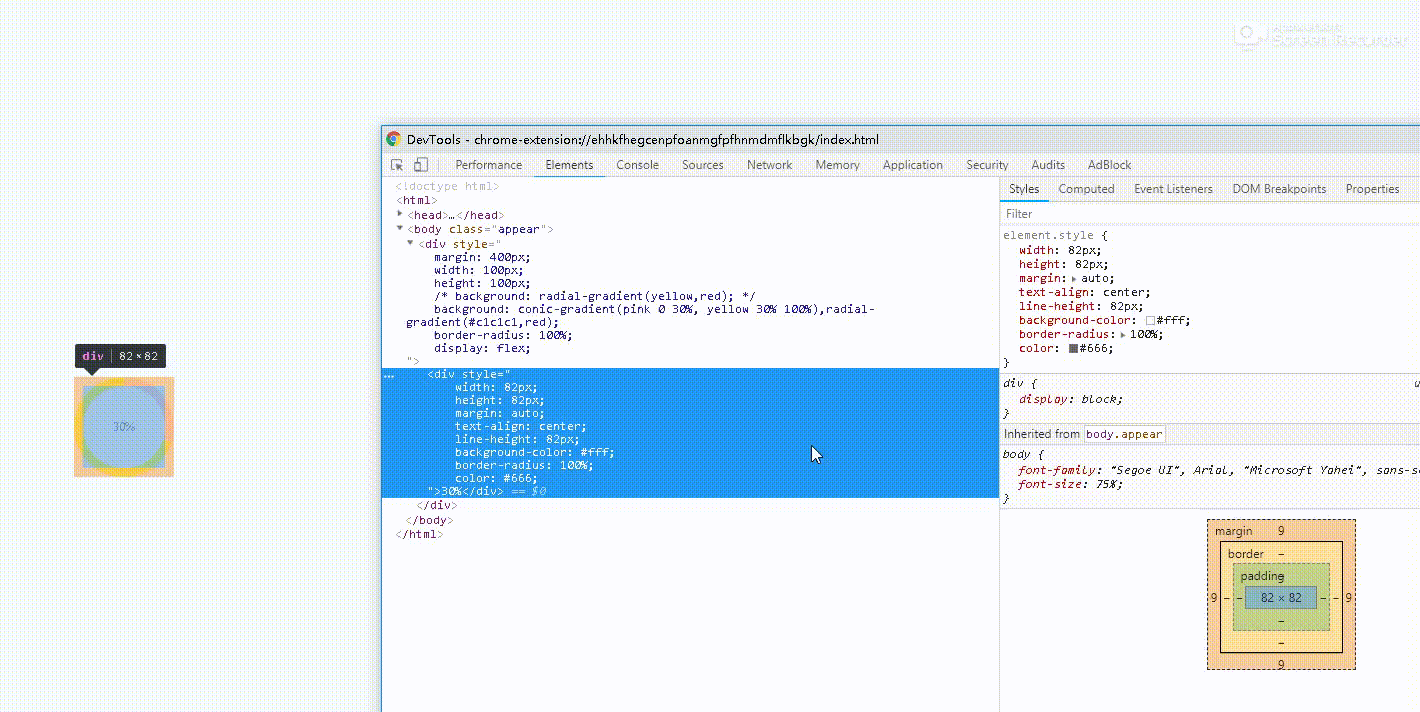Viewport: 1420px width, 712px height.
Task: Open the #fff background-color swatch
Action: pos(1150,321)
